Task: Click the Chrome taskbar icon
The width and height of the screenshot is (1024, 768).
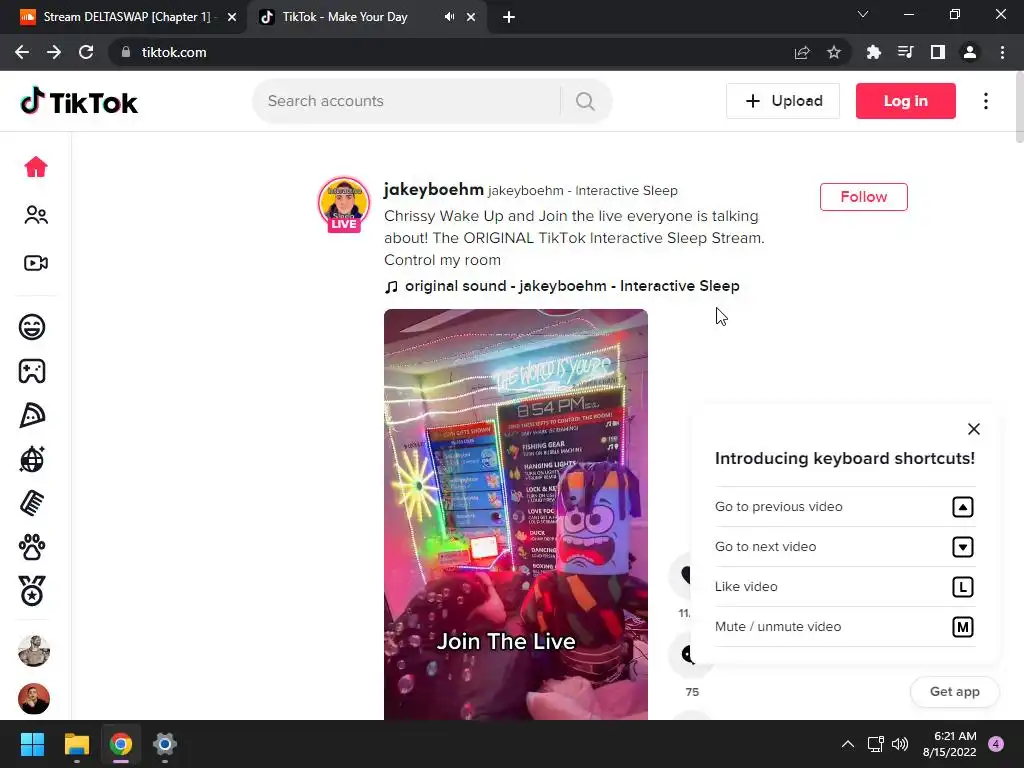Action: (120, 744)
